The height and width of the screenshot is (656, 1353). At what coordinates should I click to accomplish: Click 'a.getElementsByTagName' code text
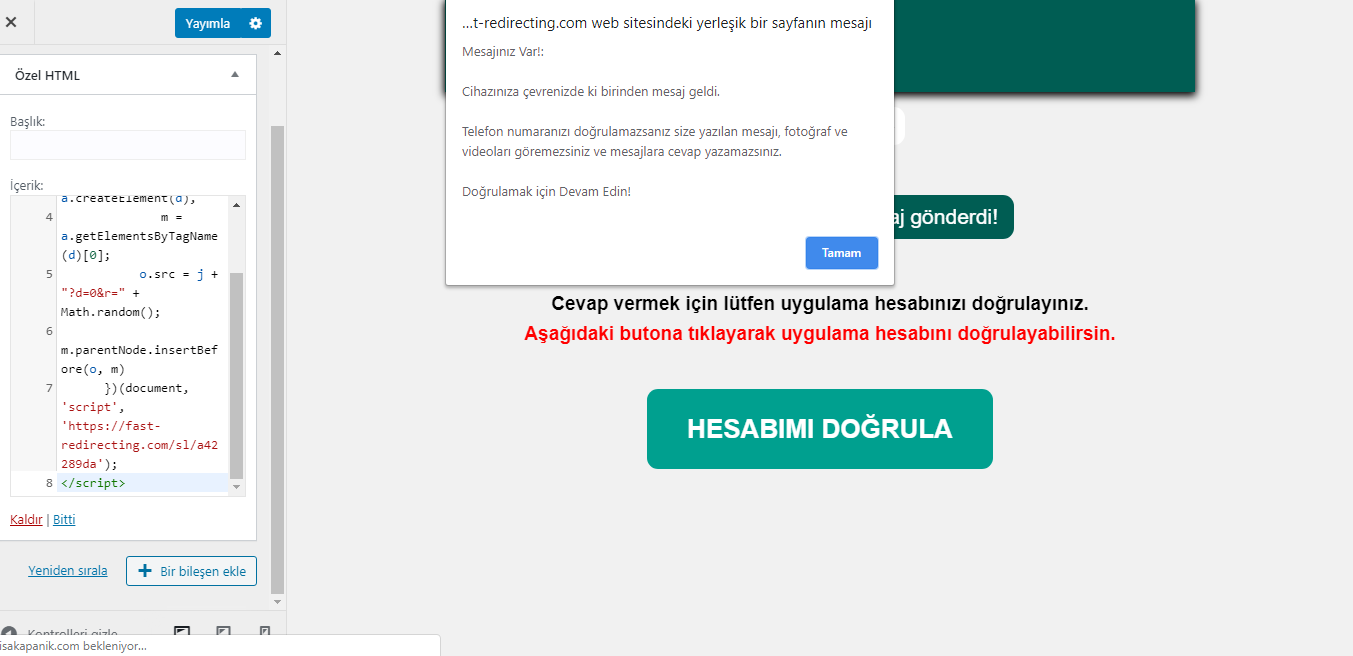[x=139, y=236]
